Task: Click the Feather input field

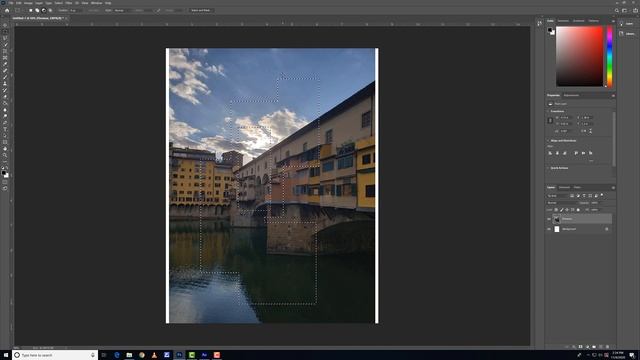Action: coord(75,10)
